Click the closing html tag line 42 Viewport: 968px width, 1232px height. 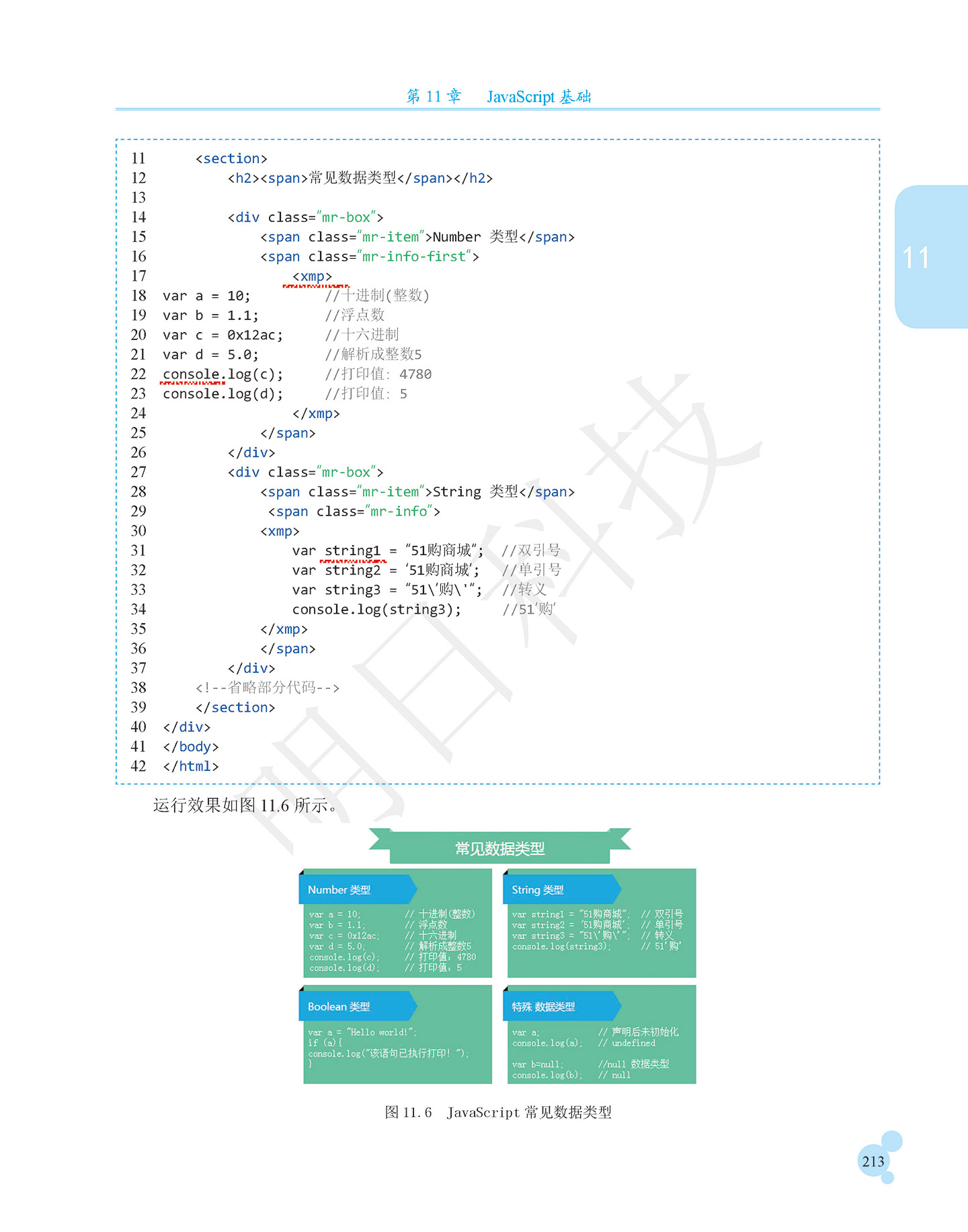point(191,766)
